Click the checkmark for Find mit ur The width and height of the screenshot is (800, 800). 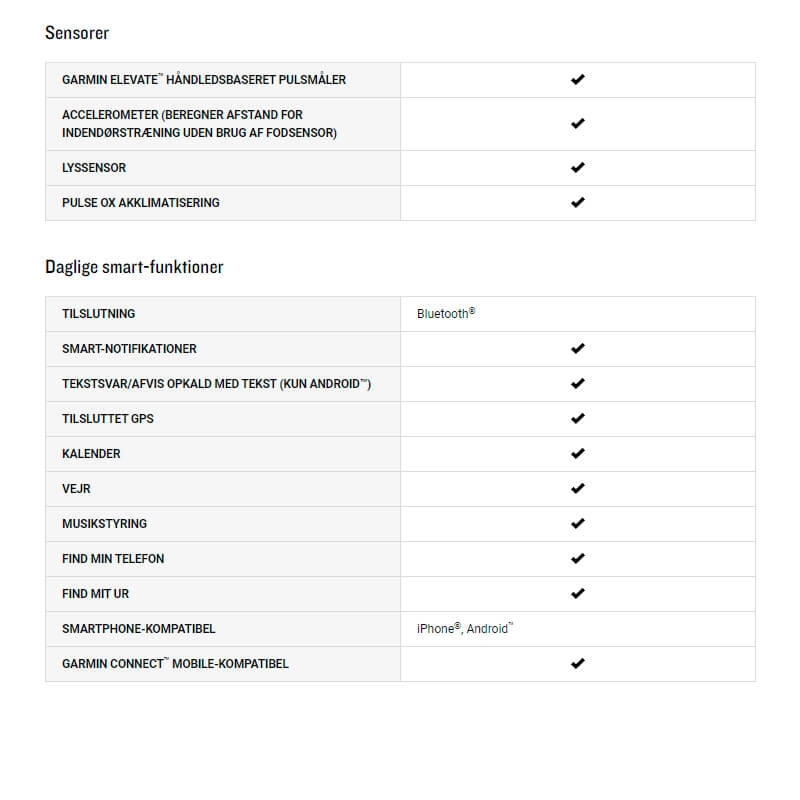point(577,594)
